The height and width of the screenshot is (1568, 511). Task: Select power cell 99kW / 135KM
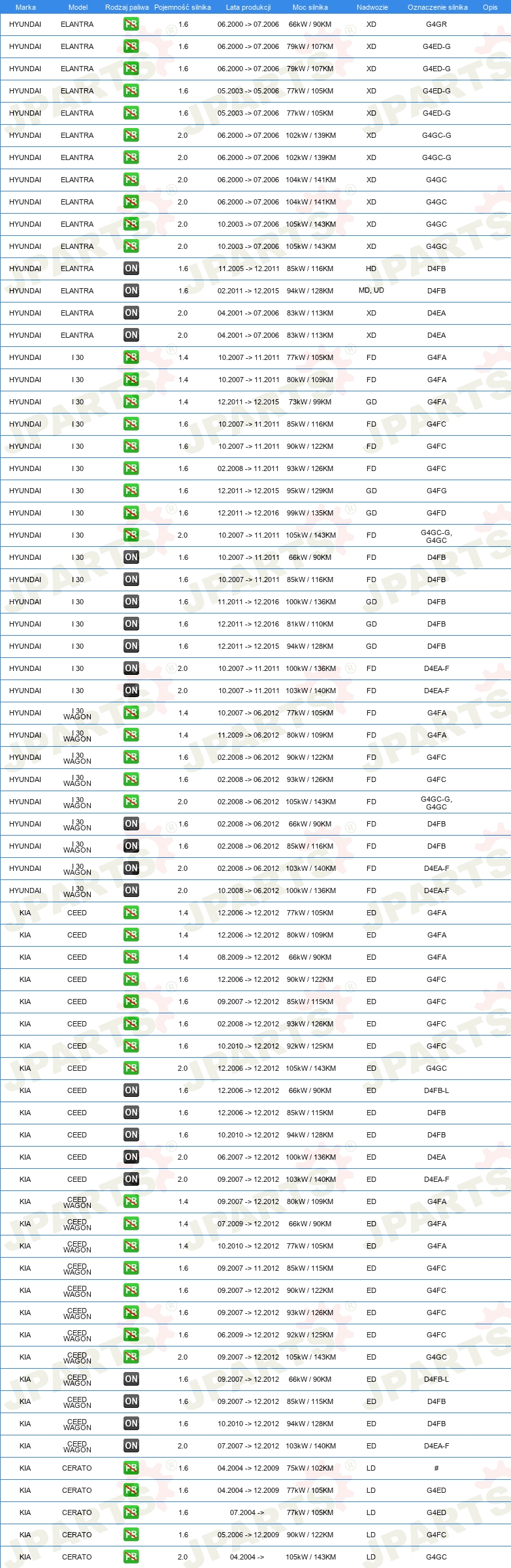tap(310, 513)
